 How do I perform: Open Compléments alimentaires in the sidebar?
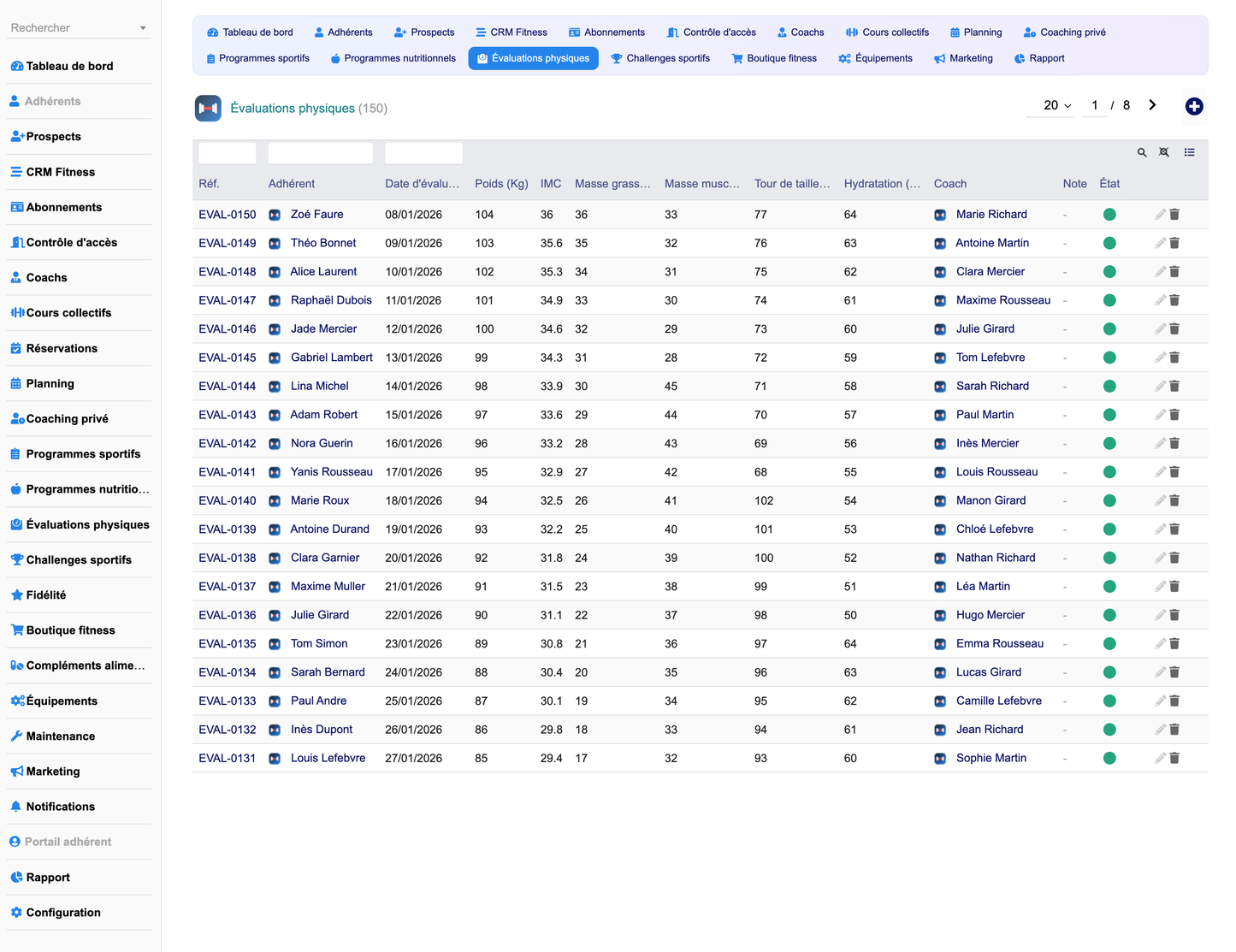click(79, 665)
